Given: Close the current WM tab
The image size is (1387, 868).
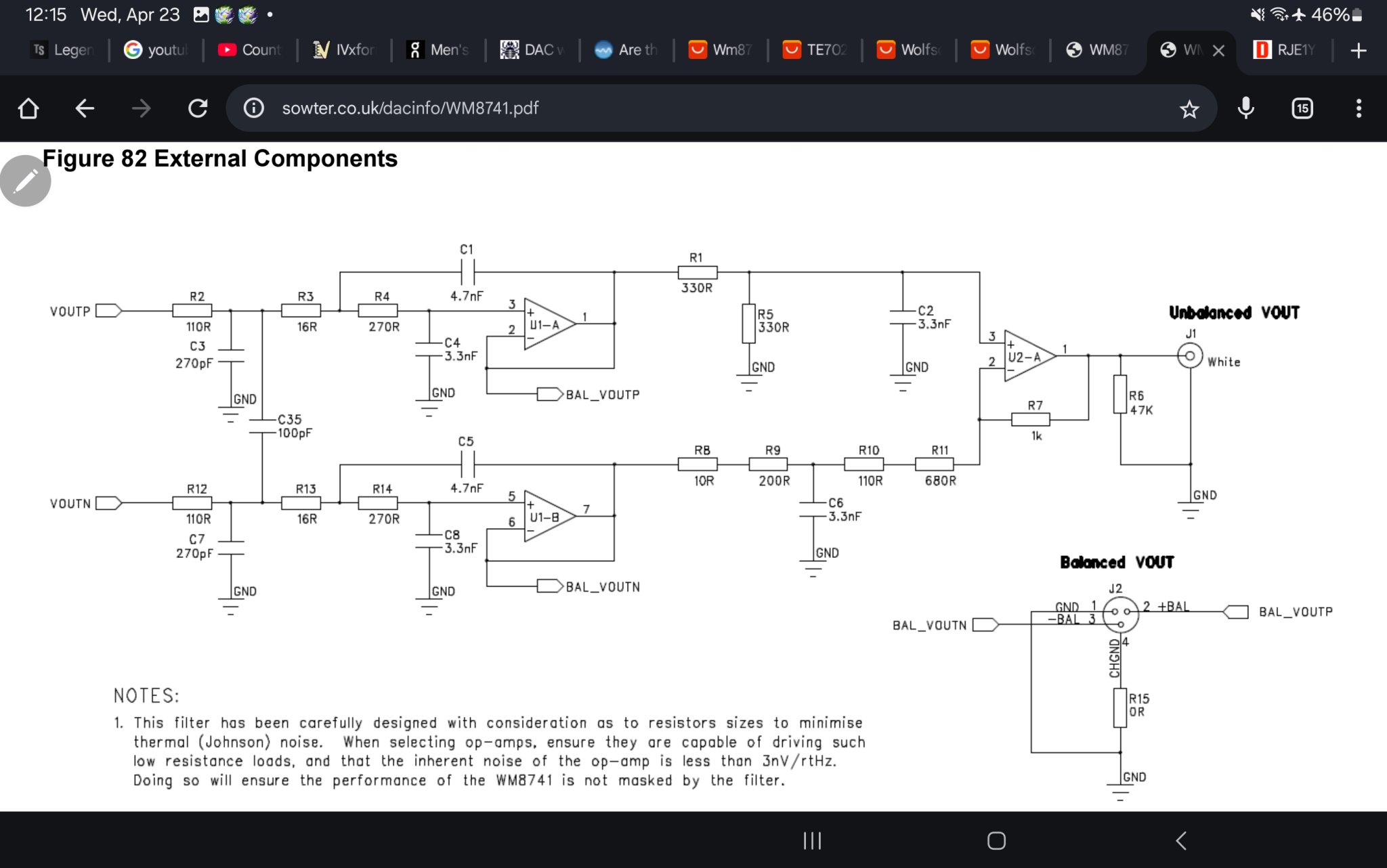Looking at the screenshot, I should (x=1218, y=50).
